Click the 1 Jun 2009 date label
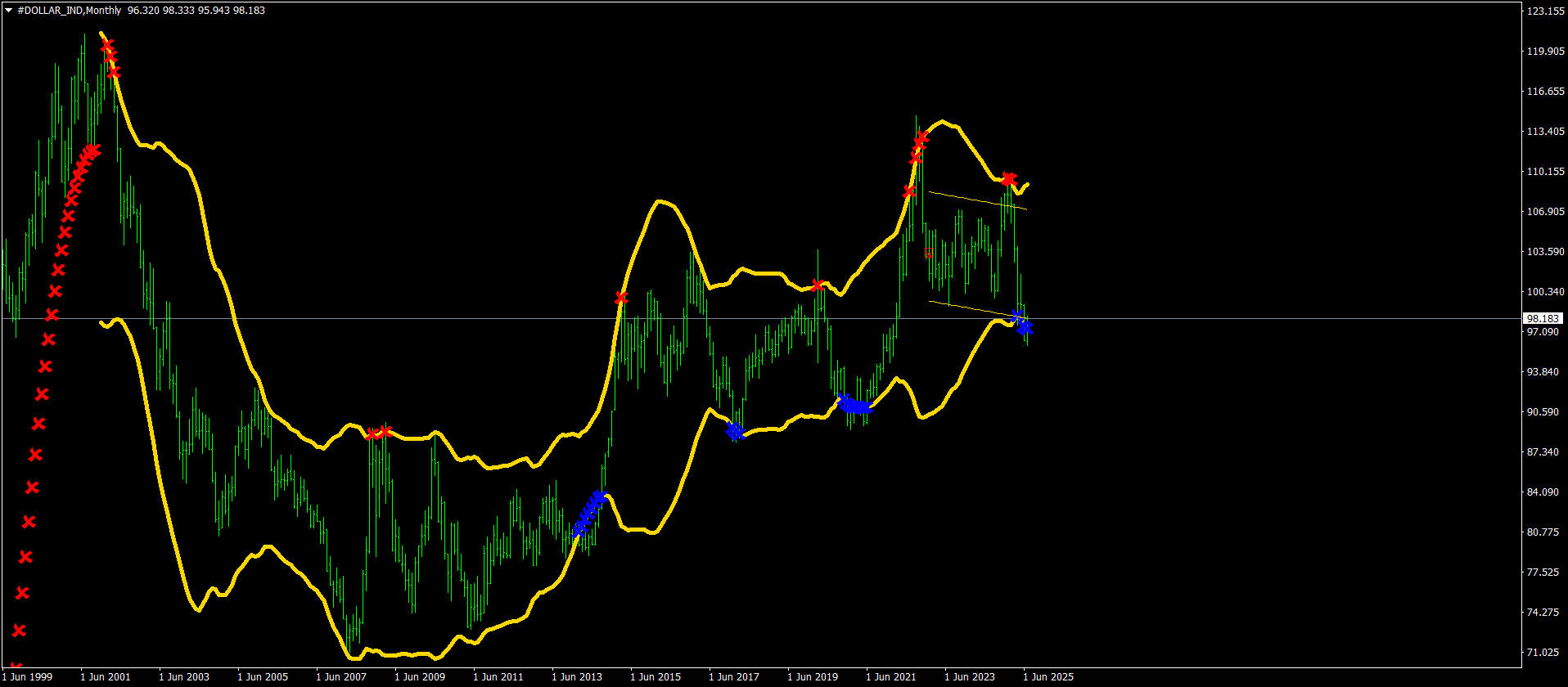 (x=419, y=676)
